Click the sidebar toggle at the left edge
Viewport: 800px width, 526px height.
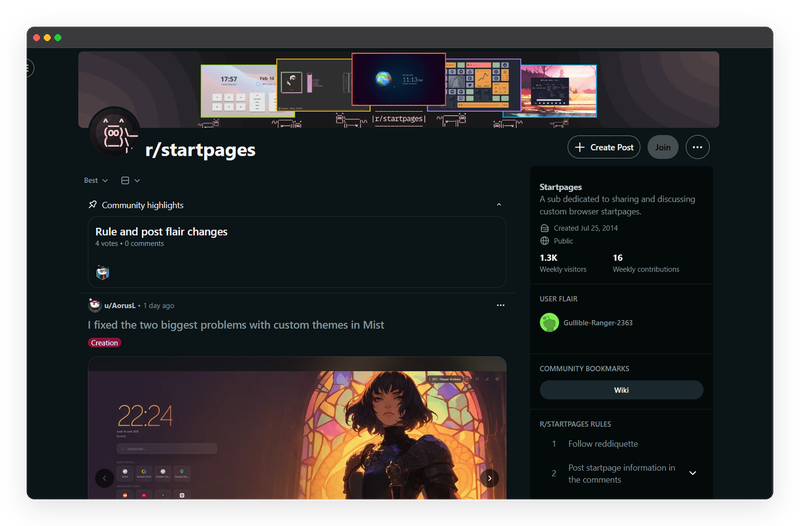[x=30, y=68]
